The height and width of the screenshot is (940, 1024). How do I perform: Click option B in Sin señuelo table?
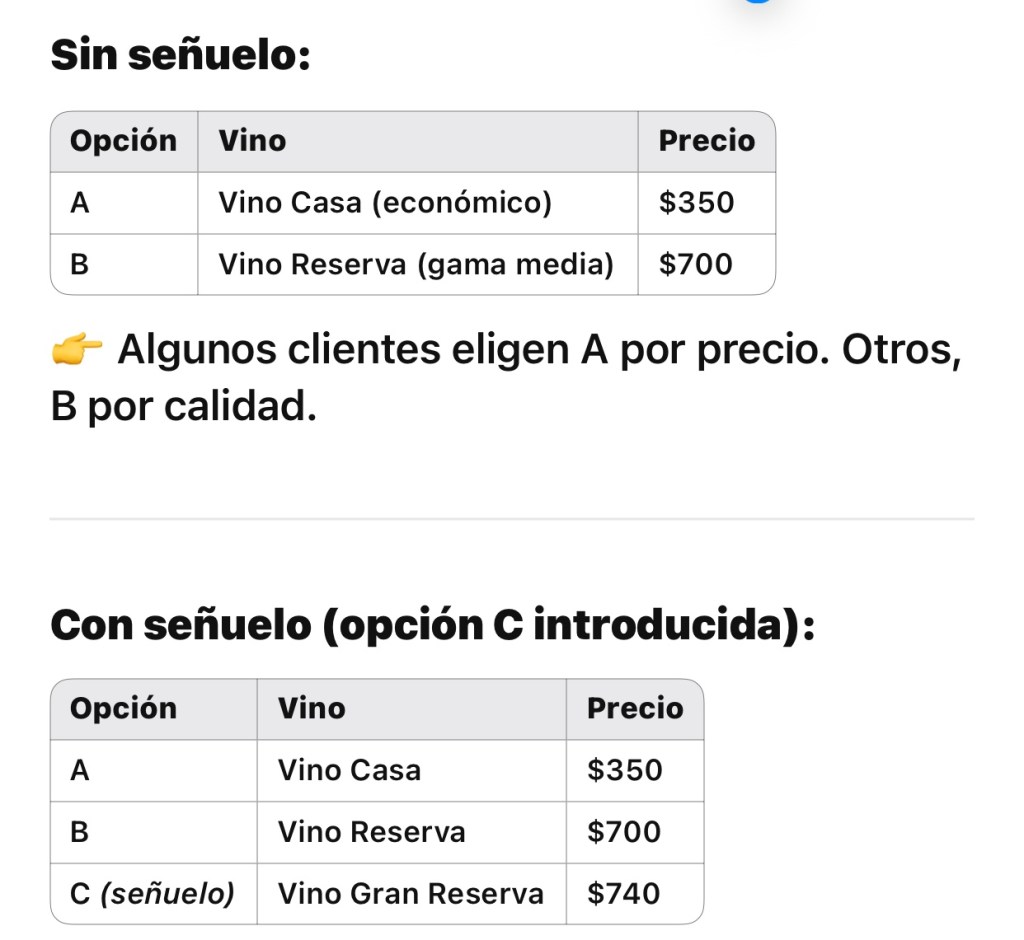80,264
